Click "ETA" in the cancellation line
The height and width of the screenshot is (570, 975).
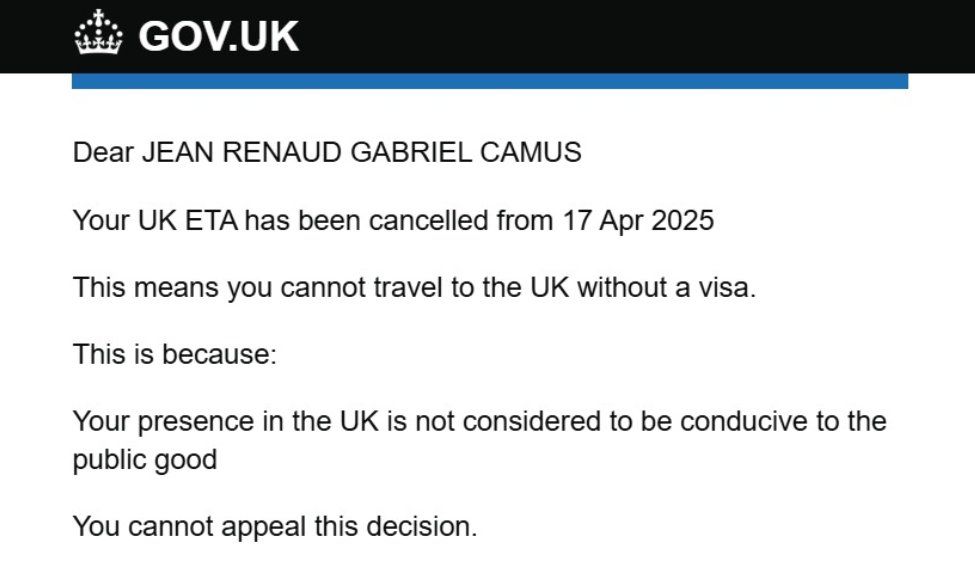pos(211,220)
